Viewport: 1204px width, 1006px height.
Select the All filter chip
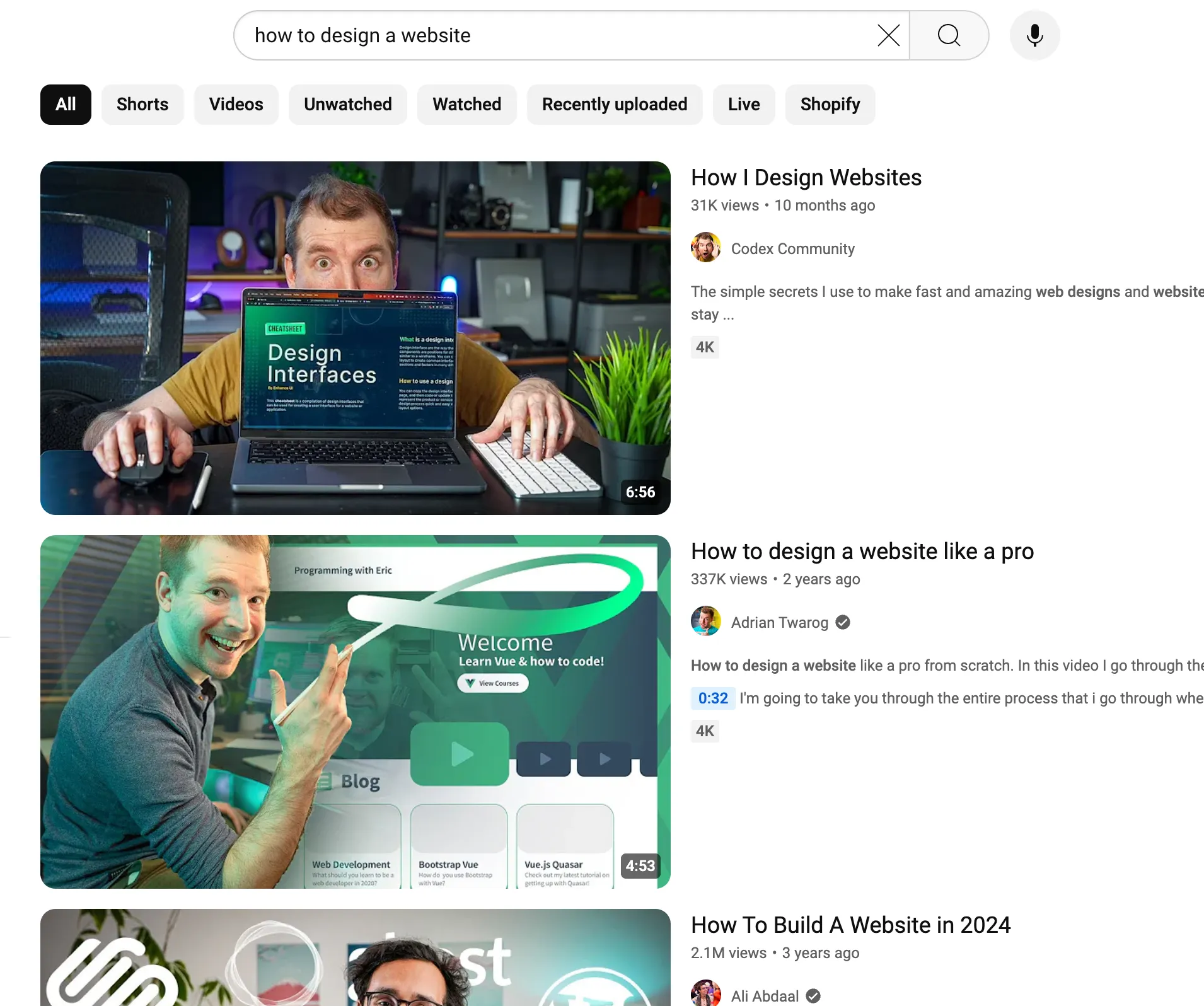click(x=66, y=105)
